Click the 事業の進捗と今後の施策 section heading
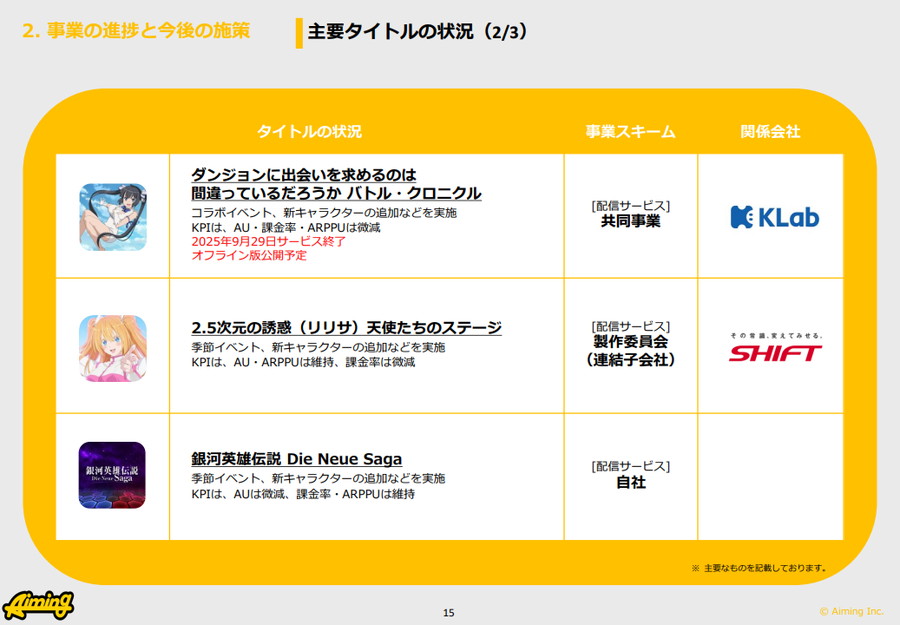Image resolution: width=900 pixels, height=625 pixels. 136,31
